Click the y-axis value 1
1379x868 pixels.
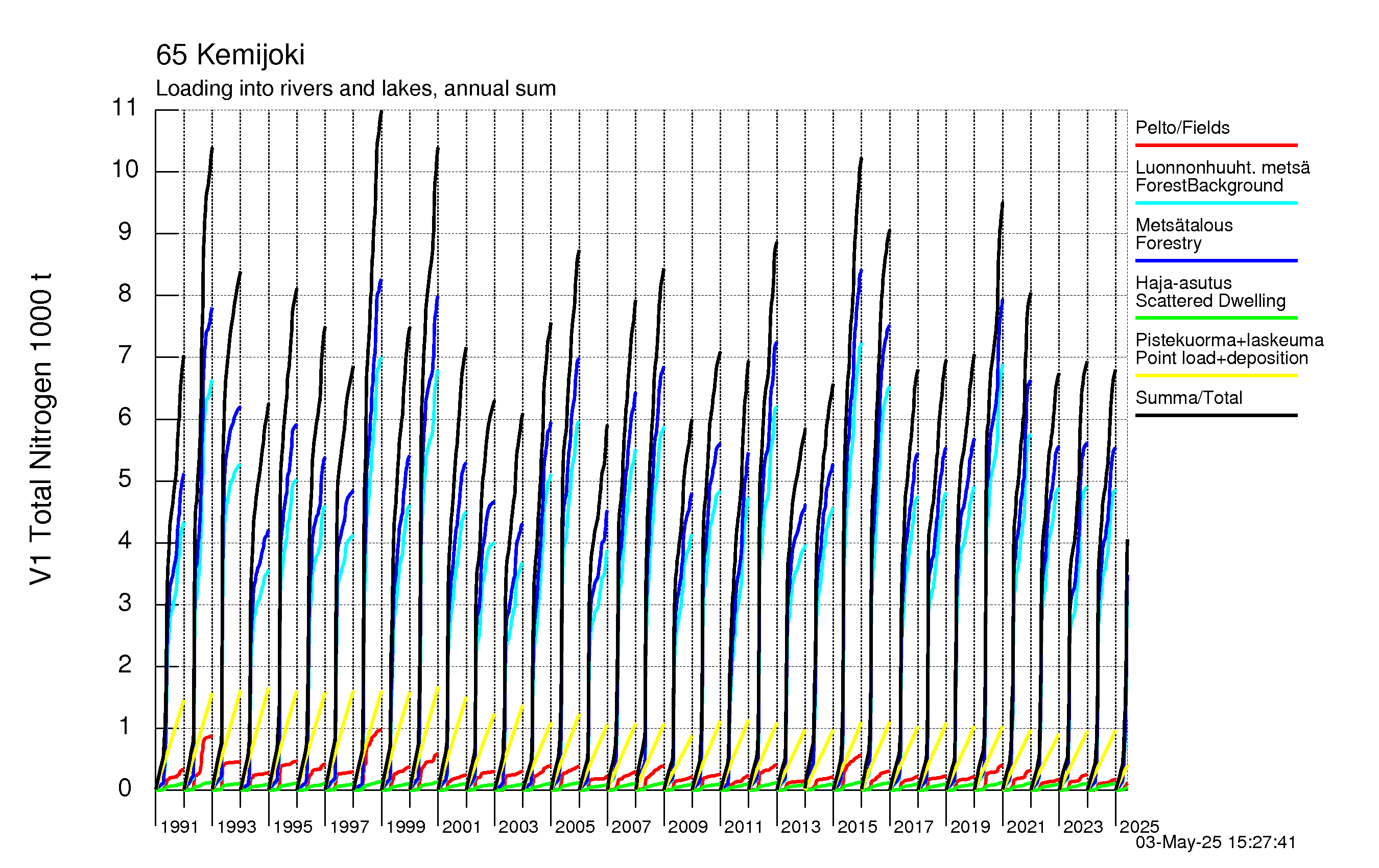pos(125,727)
